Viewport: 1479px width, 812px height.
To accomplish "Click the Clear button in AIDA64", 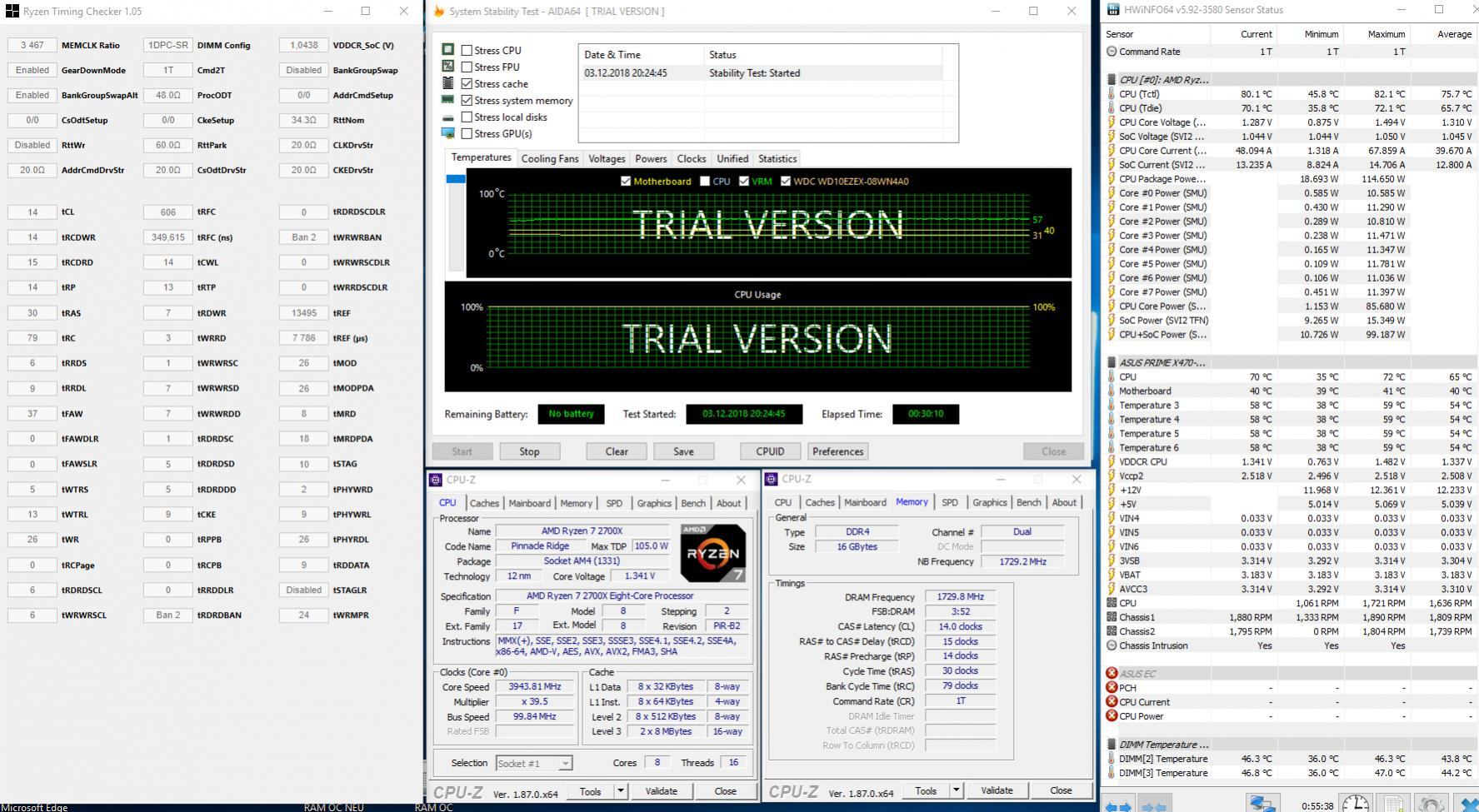I will [617, 451].
